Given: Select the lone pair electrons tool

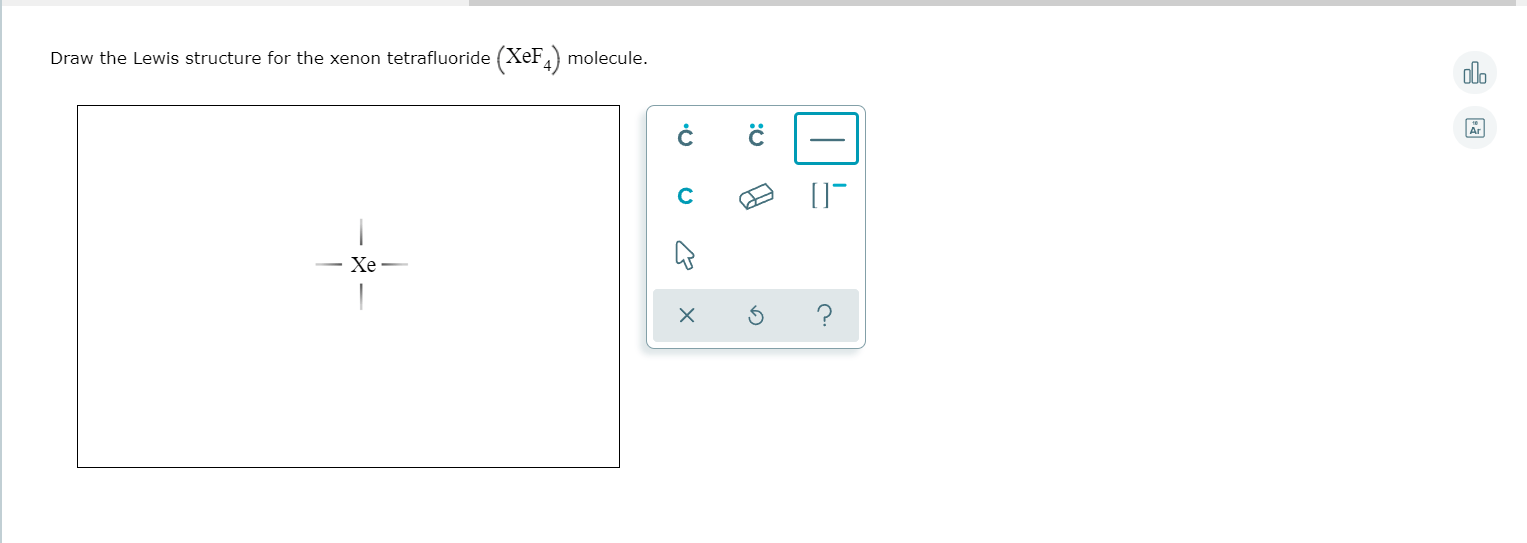Looking at the screenshot, I should coord(756,137).
